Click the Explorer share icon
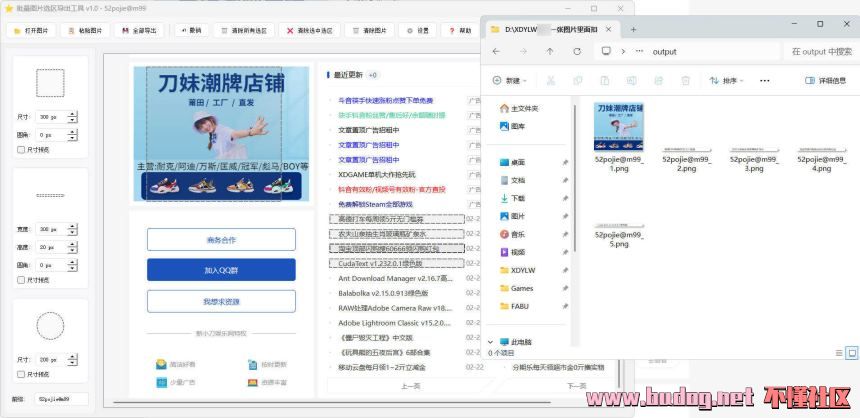Image resolution: width=860 pixels, height=418 pixels. (658, 81)
